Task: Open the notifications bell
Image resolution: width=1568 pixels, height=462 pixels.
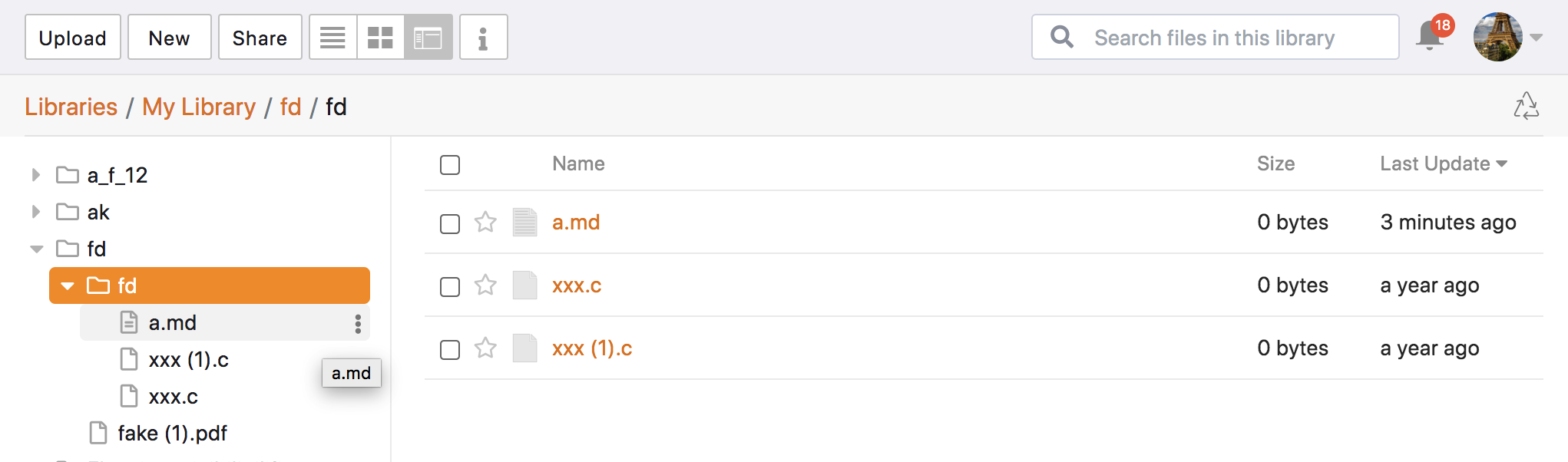Action: coord(1431,35)
